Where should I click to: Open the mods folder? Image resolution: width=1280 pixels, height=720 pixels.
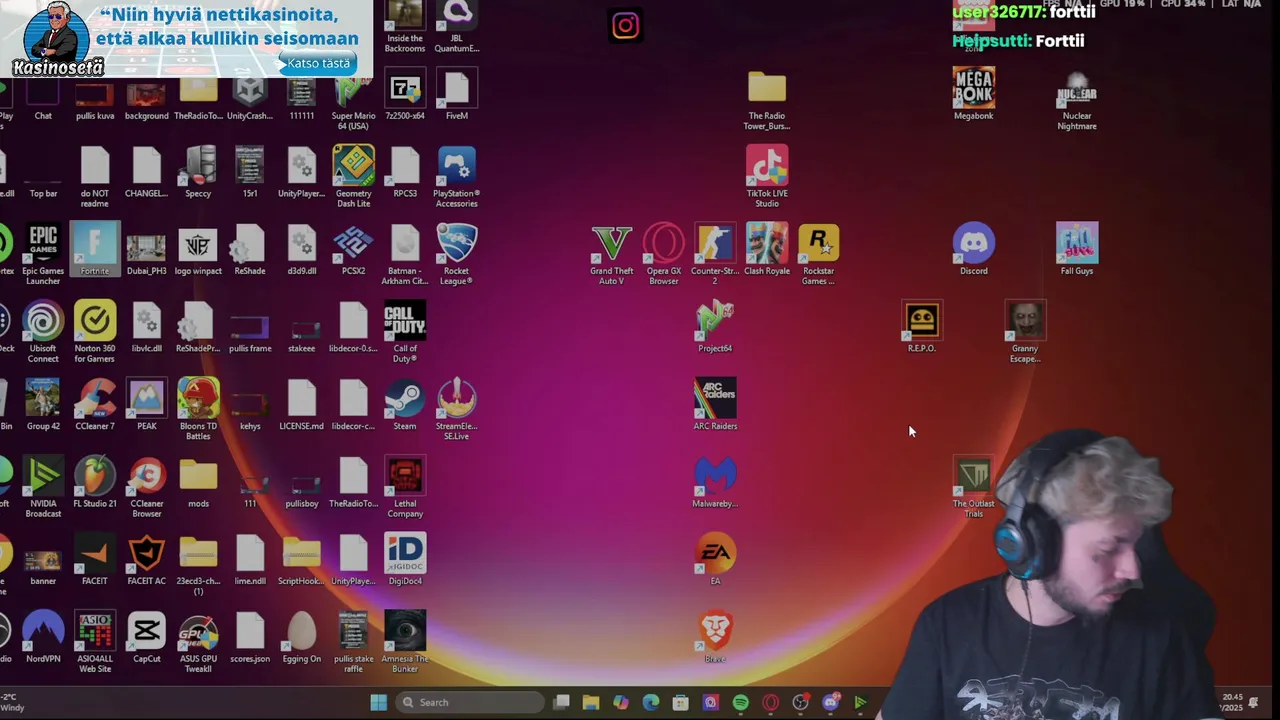click(198, 482)
